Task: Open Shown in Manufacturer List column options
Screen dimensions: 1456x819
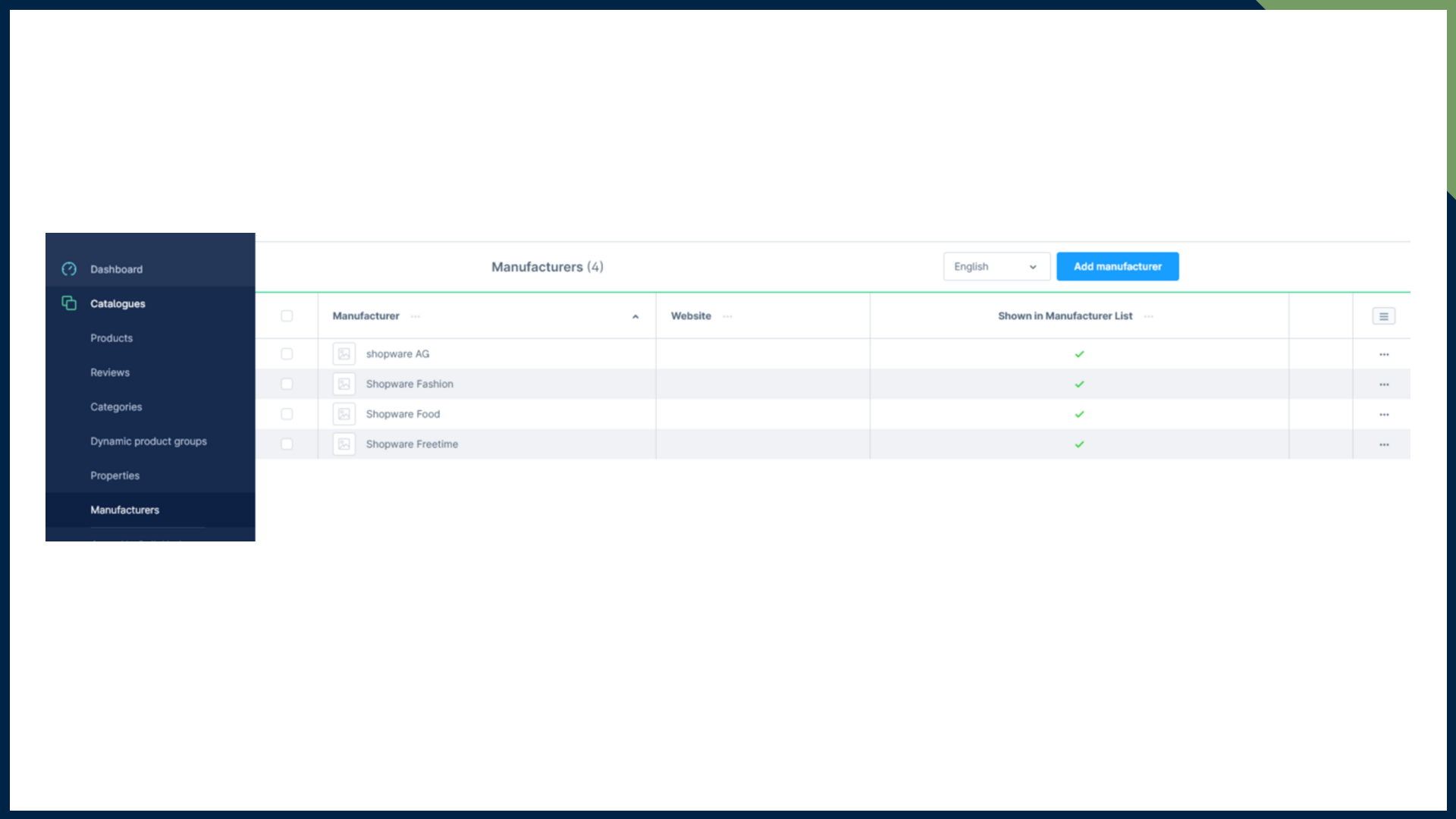Action: pyautogui.click(x=1149, y=316)
